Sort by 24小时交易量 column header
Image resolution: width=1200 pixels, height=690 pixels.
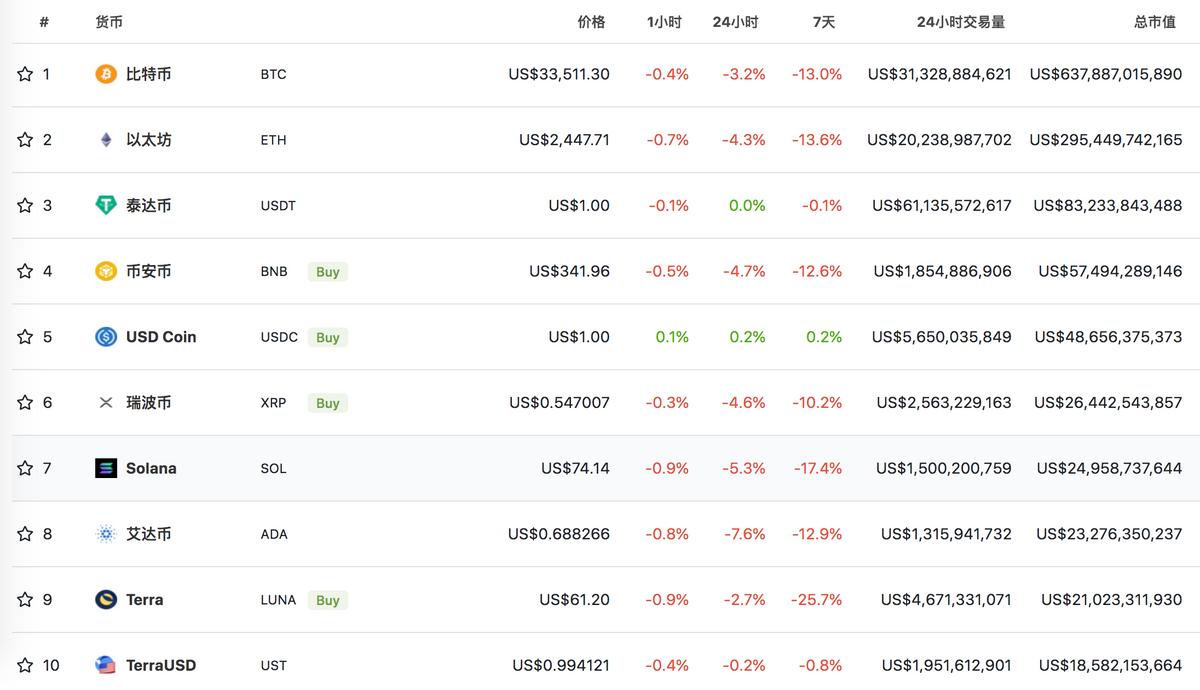(960, 22)
